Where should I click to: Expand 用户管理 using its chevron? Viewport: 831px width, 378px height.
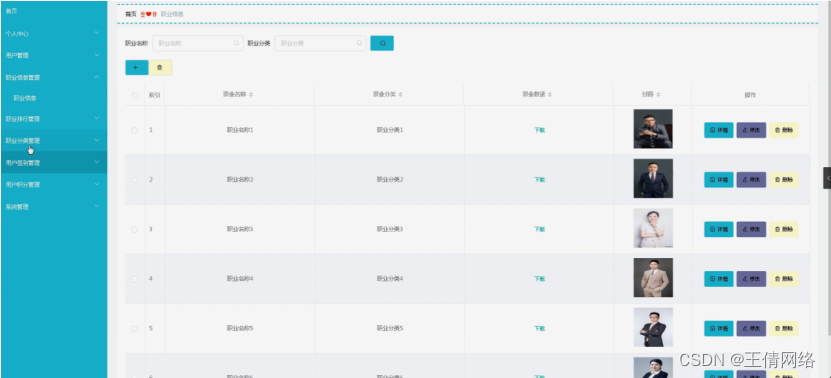(97, 55)
